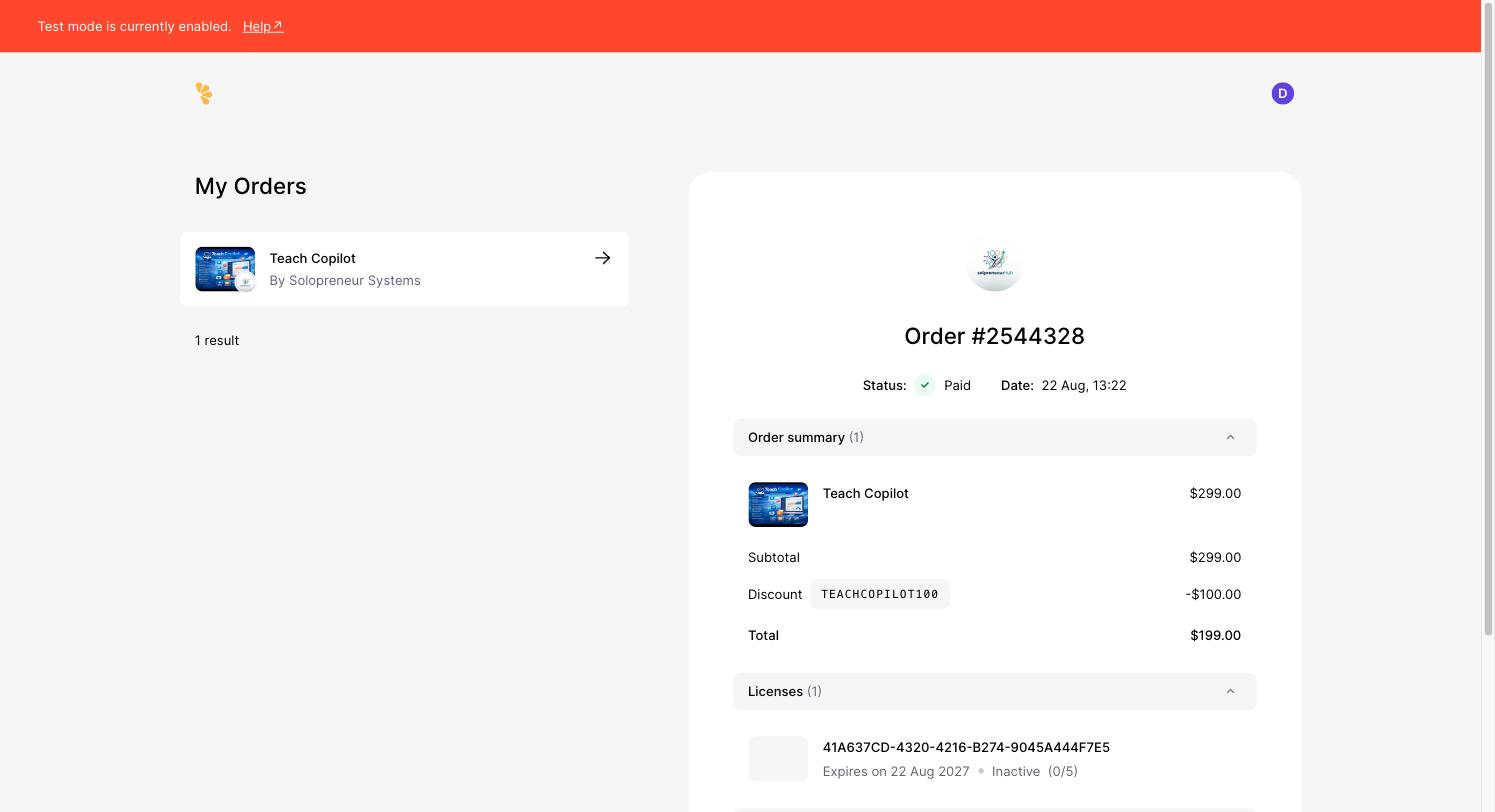The height and width of the screenshot is (812, 1495).
Task: Click the TEACHCOPILOT100 discount code badge
Action: coord(880,594)
